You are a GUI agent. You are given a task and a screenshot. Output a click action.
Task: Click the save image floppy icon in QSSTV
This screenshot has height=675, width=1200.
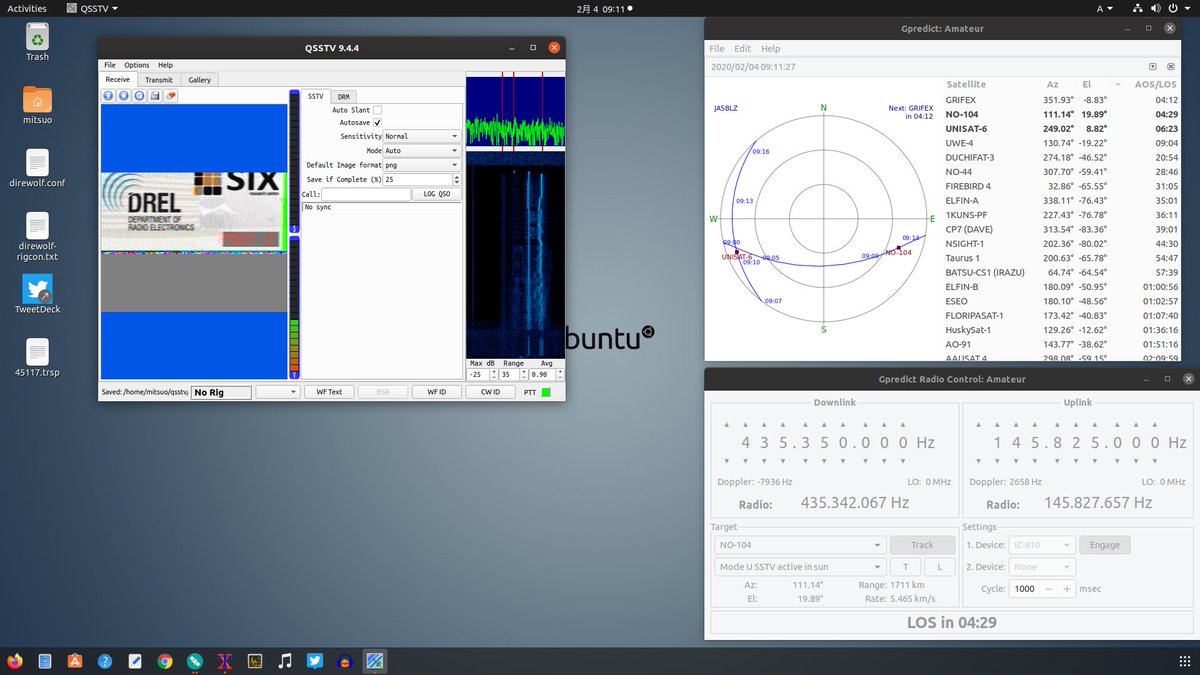pos(155,96)
